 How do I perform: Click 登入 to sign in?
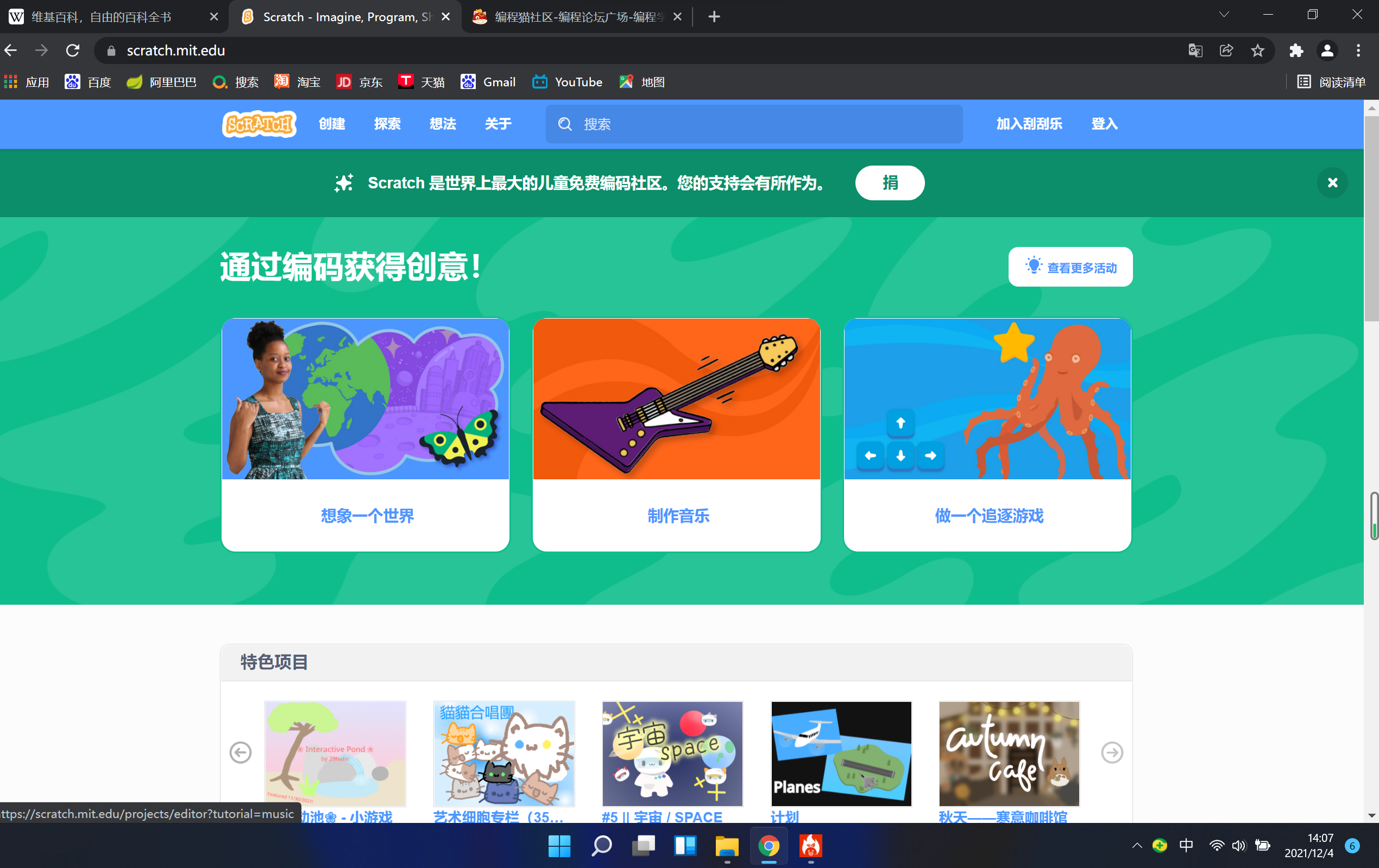[x=1104, y=124]
